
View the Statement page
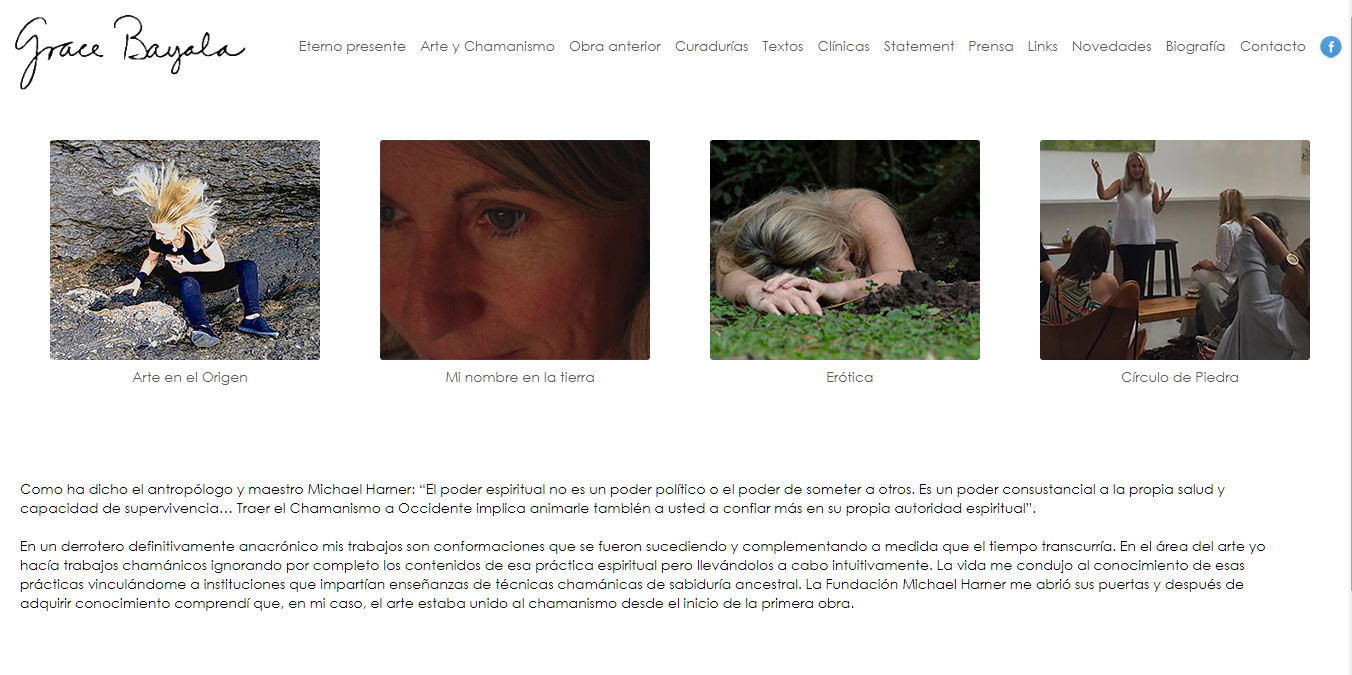click(919, 46)
